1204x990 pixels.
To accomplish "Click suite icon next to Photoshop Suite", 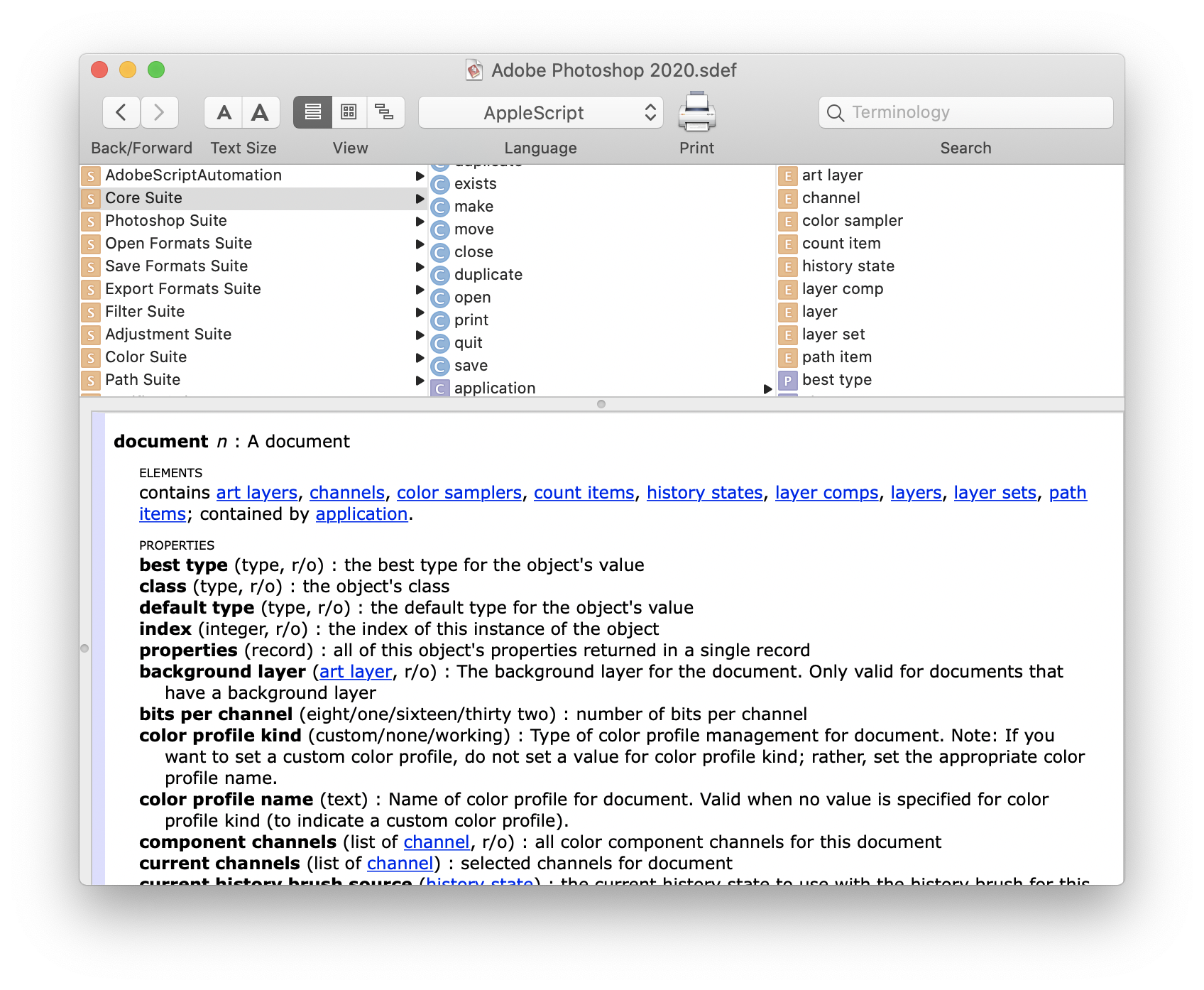I will tap(91, 222).
